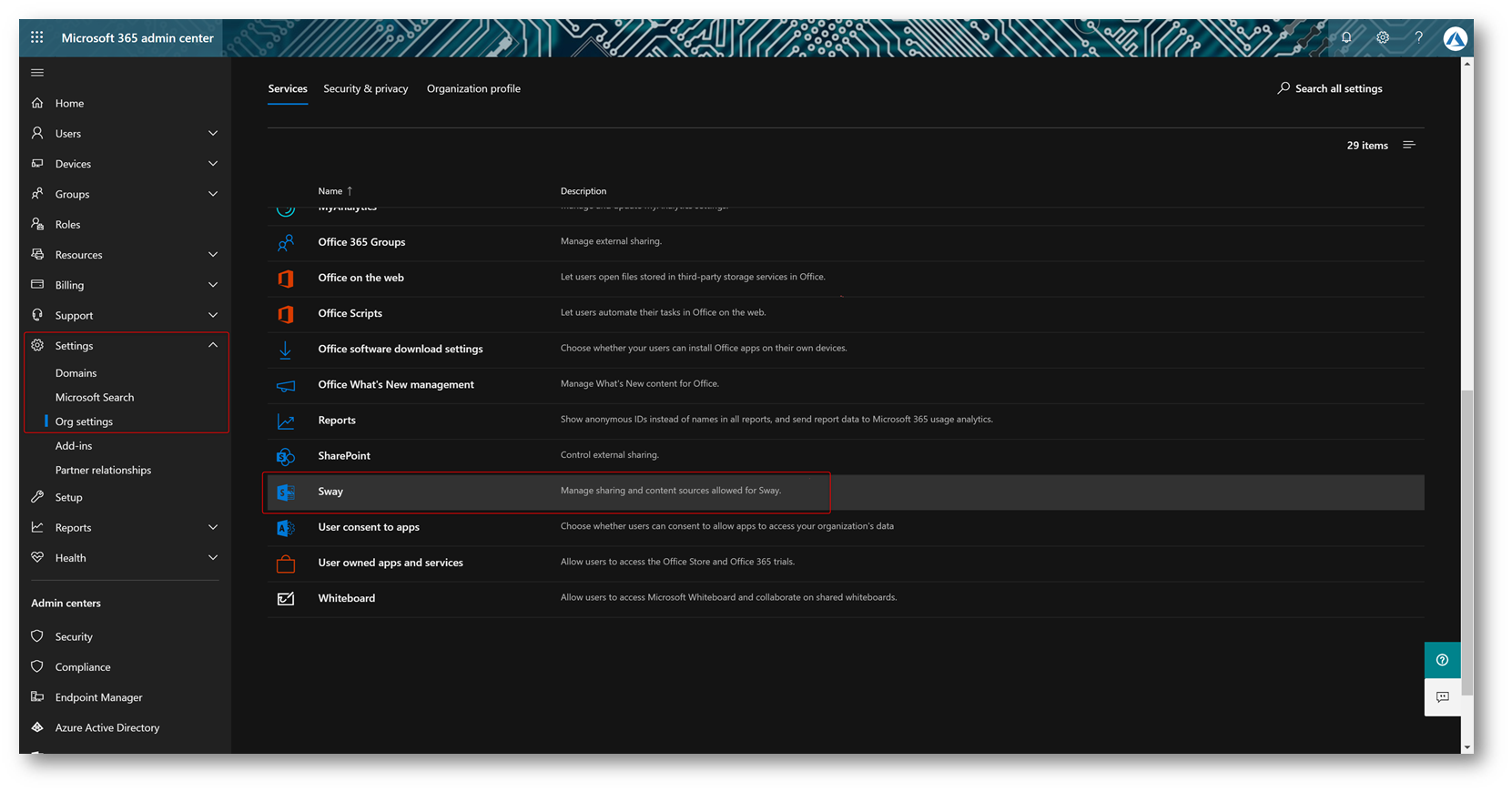The height and width of the screenshot is (792, 1512).
Task: Open Partner relationships in sidebar
Action: 103,471
